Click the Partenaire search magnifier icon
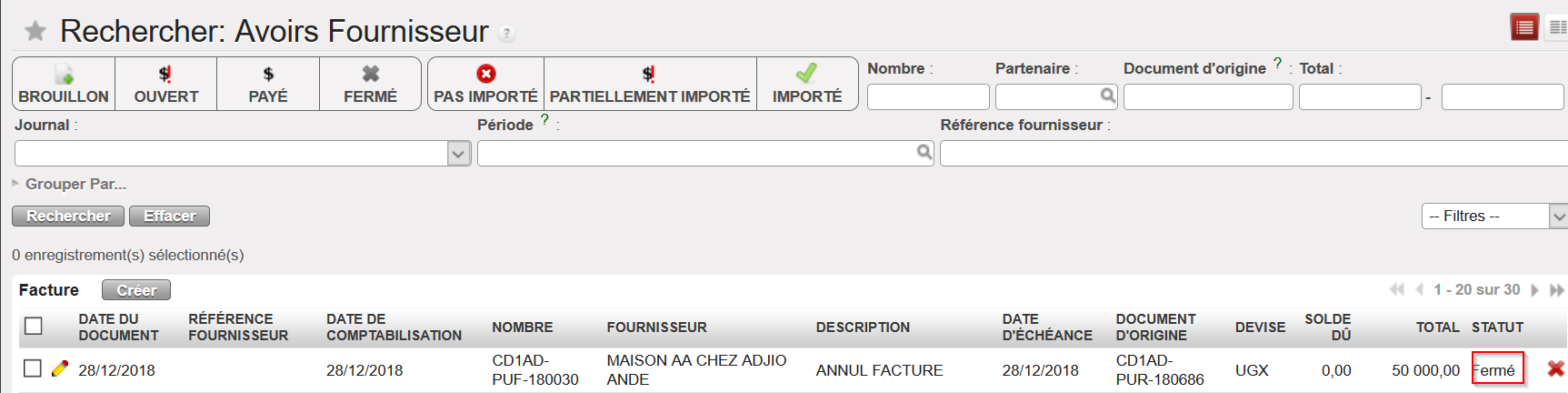The width and height of the screenshot is (1568, 393). tap(1107, 96)
